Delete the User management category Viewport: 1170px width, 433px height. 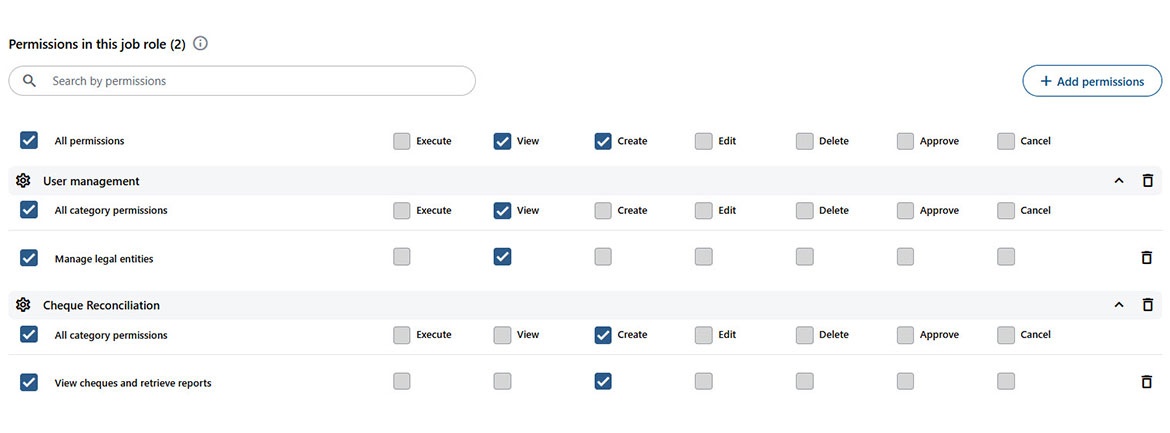(x=1147, y=181)
